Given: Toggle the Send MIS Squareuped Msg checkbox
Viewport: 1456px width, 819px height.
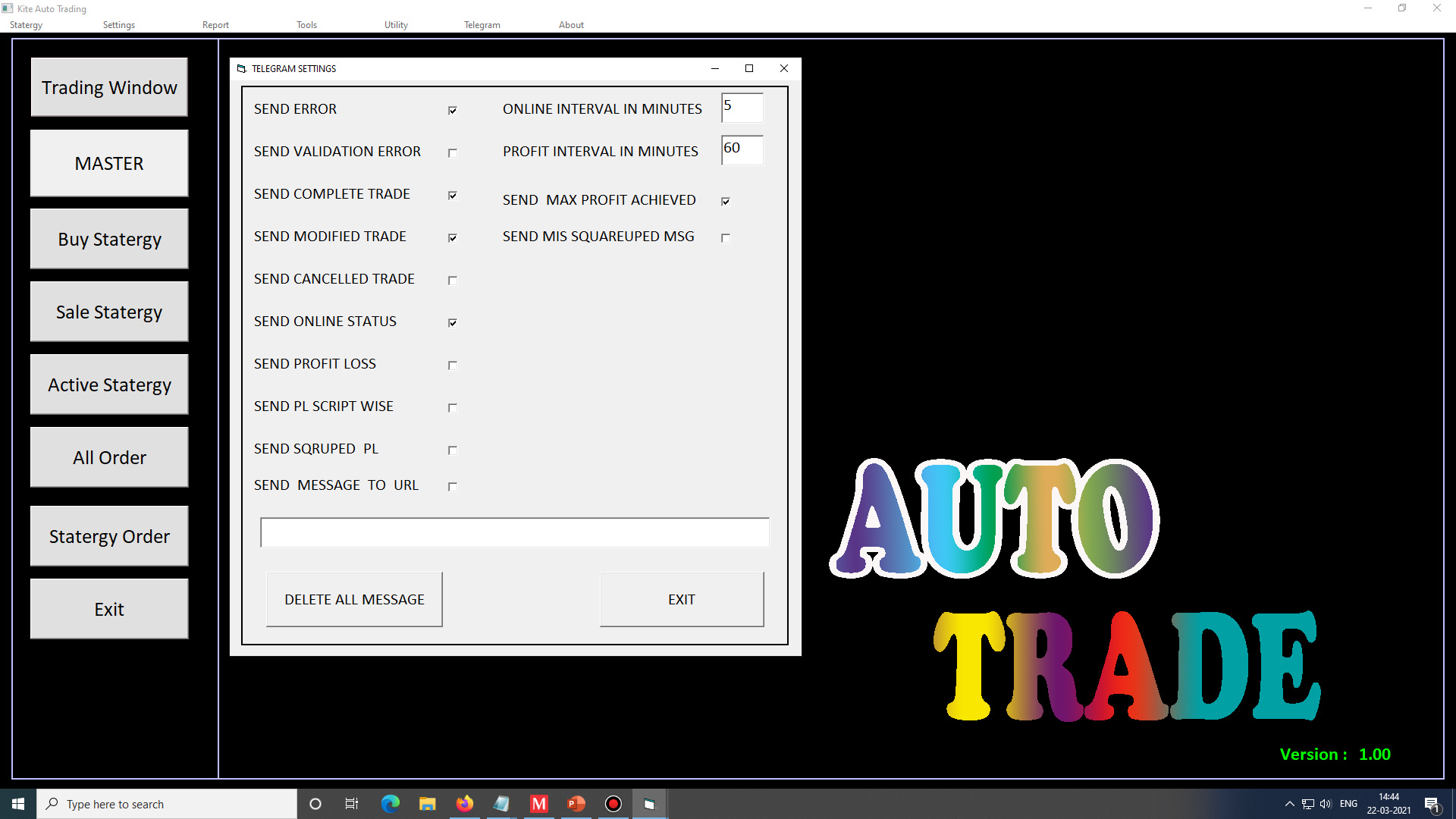Looking at the screenshot, I should 726,237.
